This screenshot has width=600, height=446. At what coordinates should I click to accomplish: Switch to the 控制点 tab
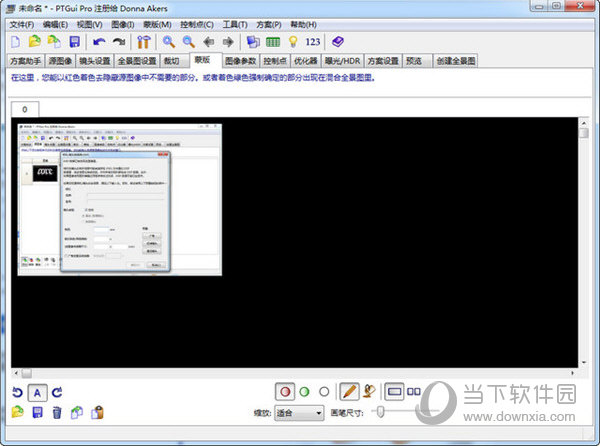point(276,61)
